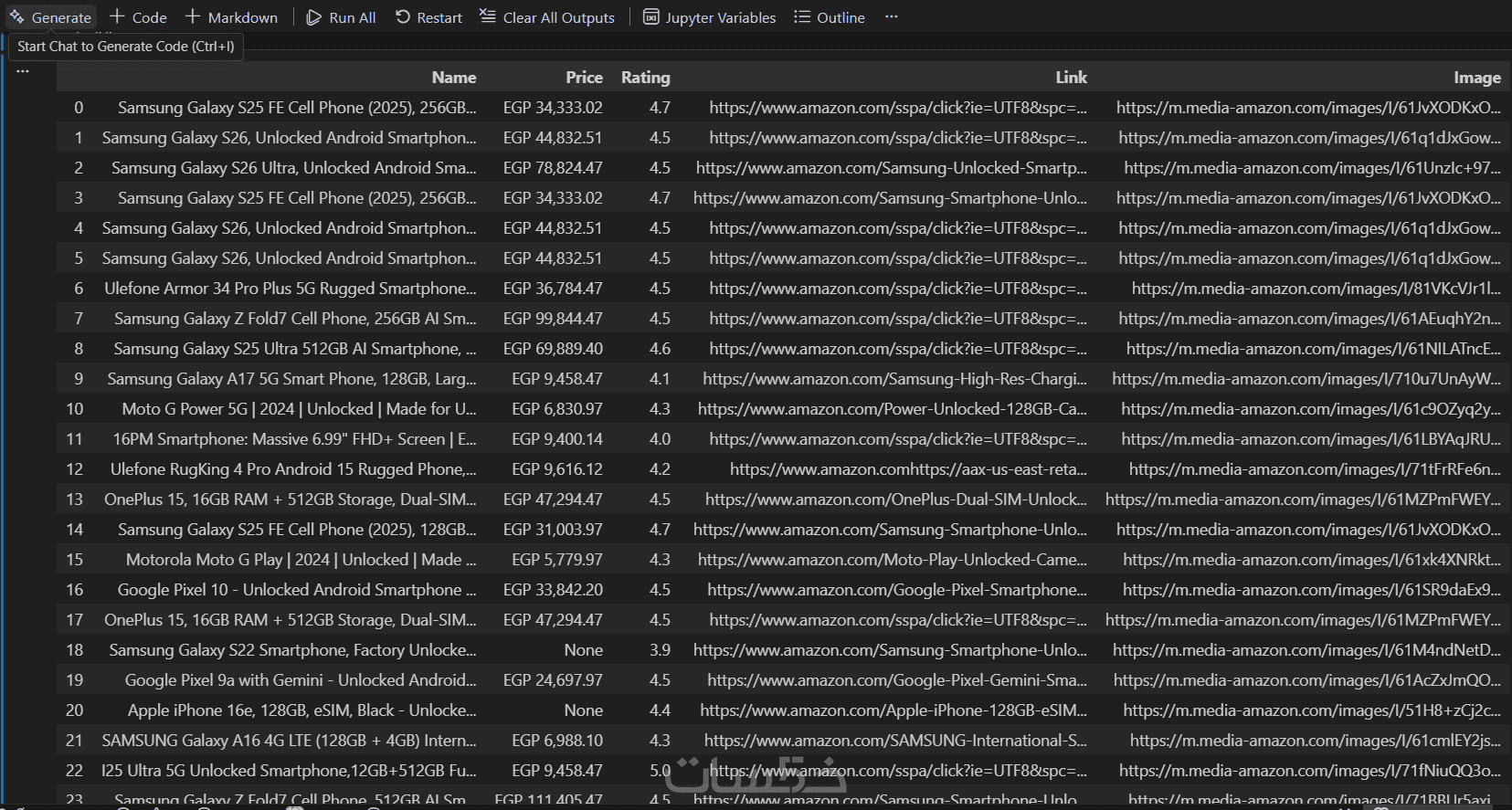Select the price EGP 31,003.97
Image resolution: width=1512 pixels, height=810 pixels.
(x=553, y=530)
